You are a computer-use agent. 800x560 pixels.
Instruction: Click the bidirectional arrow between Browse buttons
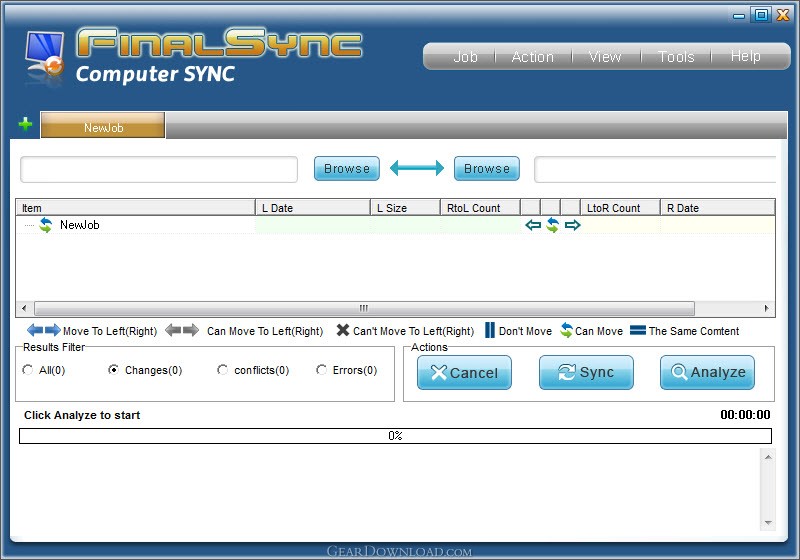pyautogui.click(x=417, y=168)
